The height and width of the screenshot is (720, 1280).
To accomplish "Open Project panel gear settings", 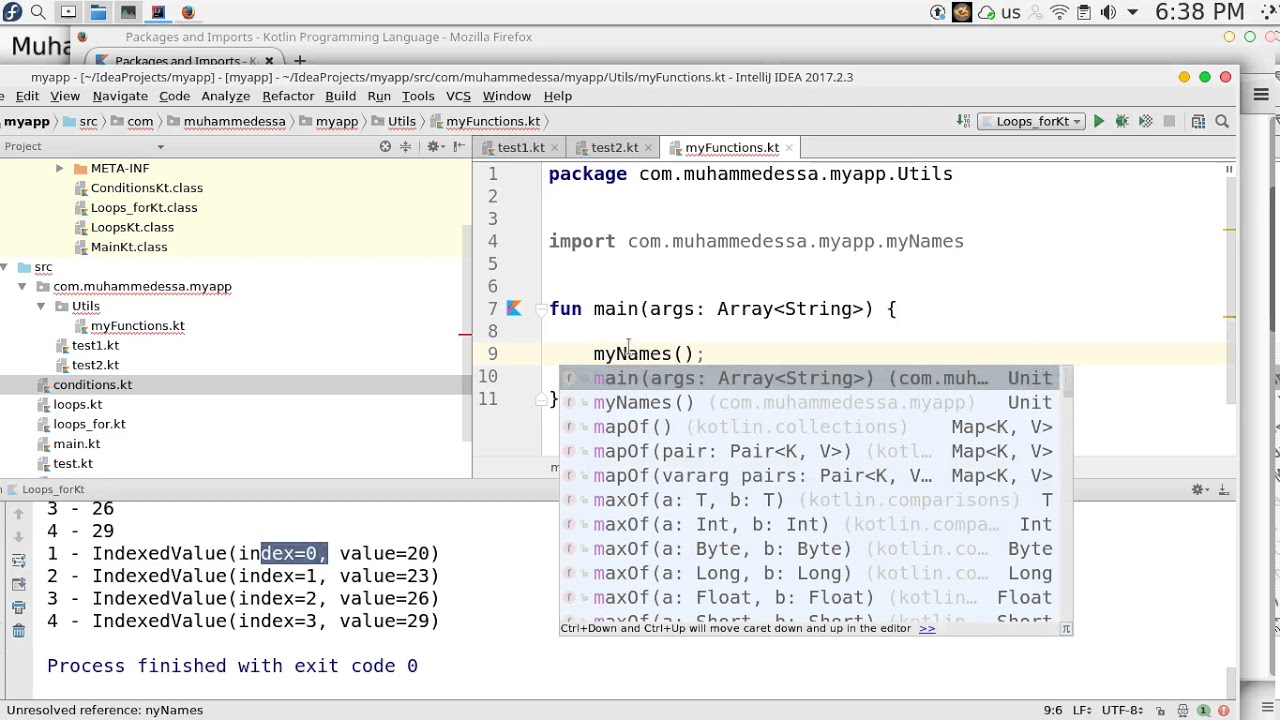I will 434,147.
